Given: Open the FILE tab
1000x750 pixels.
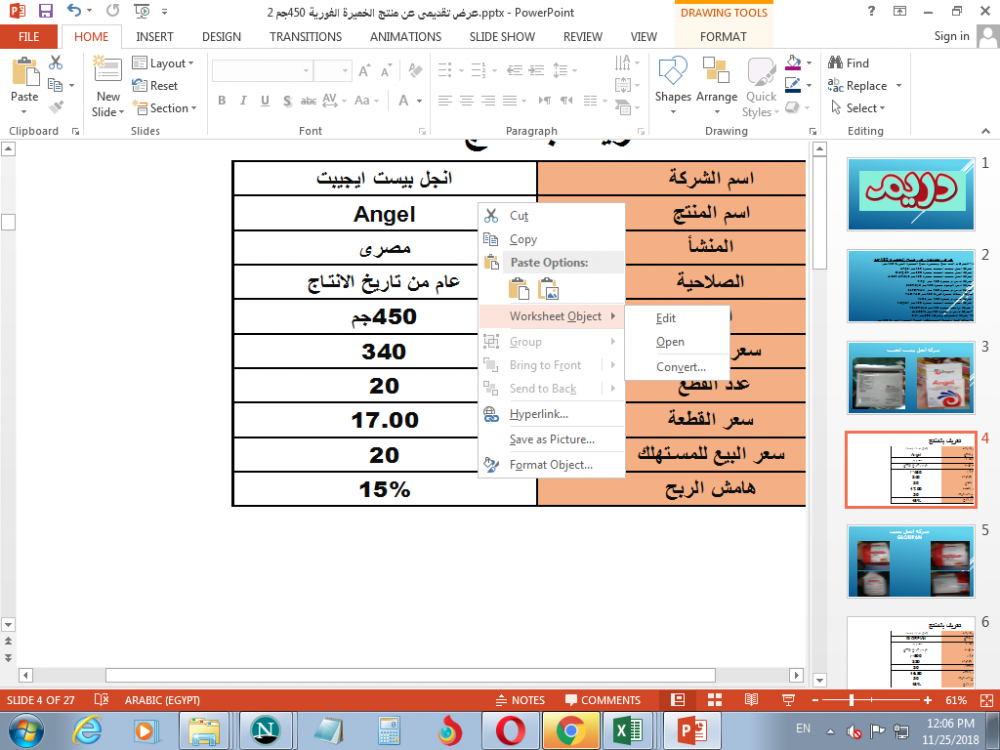Looking at the screenshot, I should (29, 36).
